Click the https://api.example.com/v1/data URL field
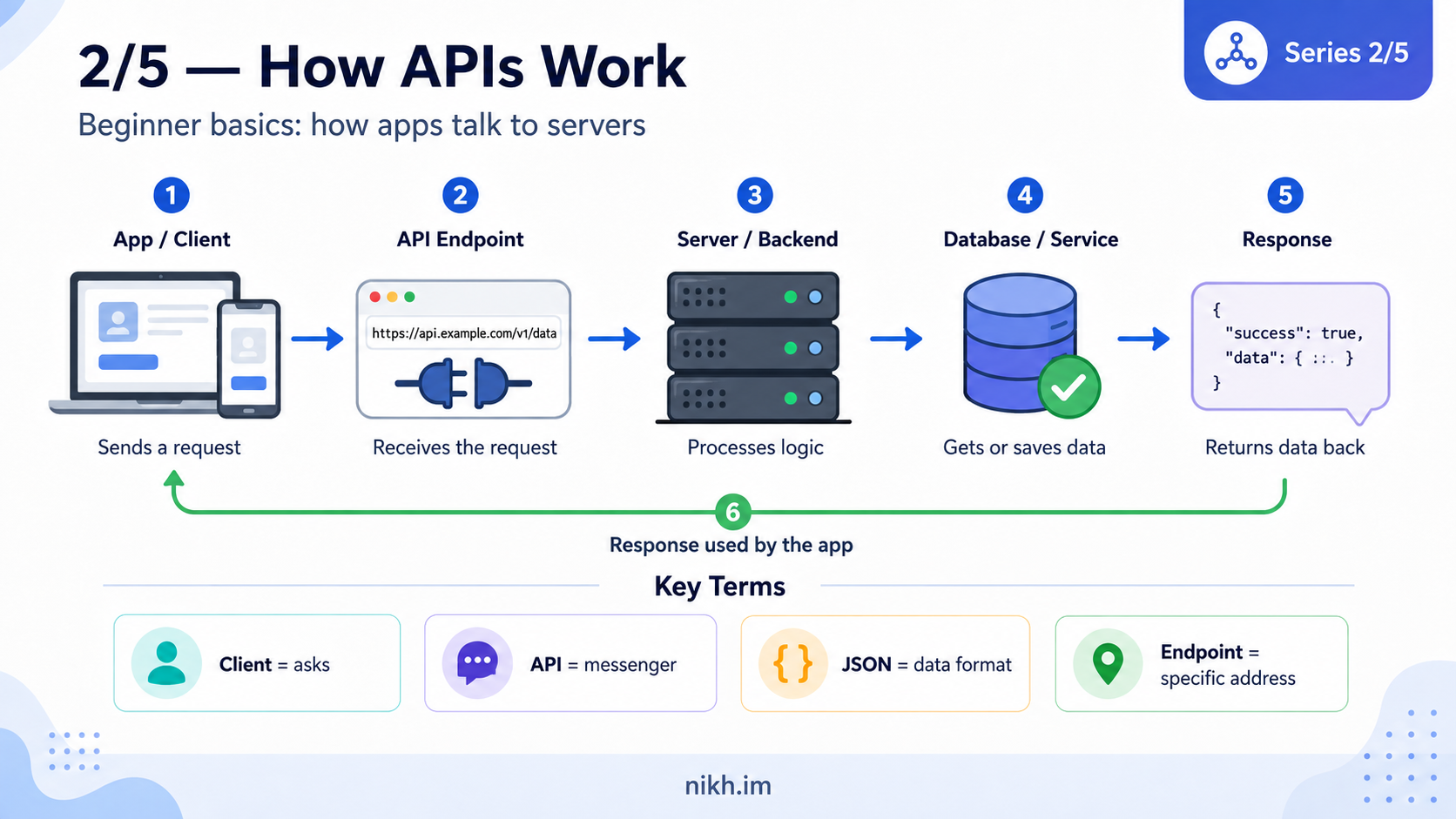This screenshot has width=1456, height=819. click(463, 332)
